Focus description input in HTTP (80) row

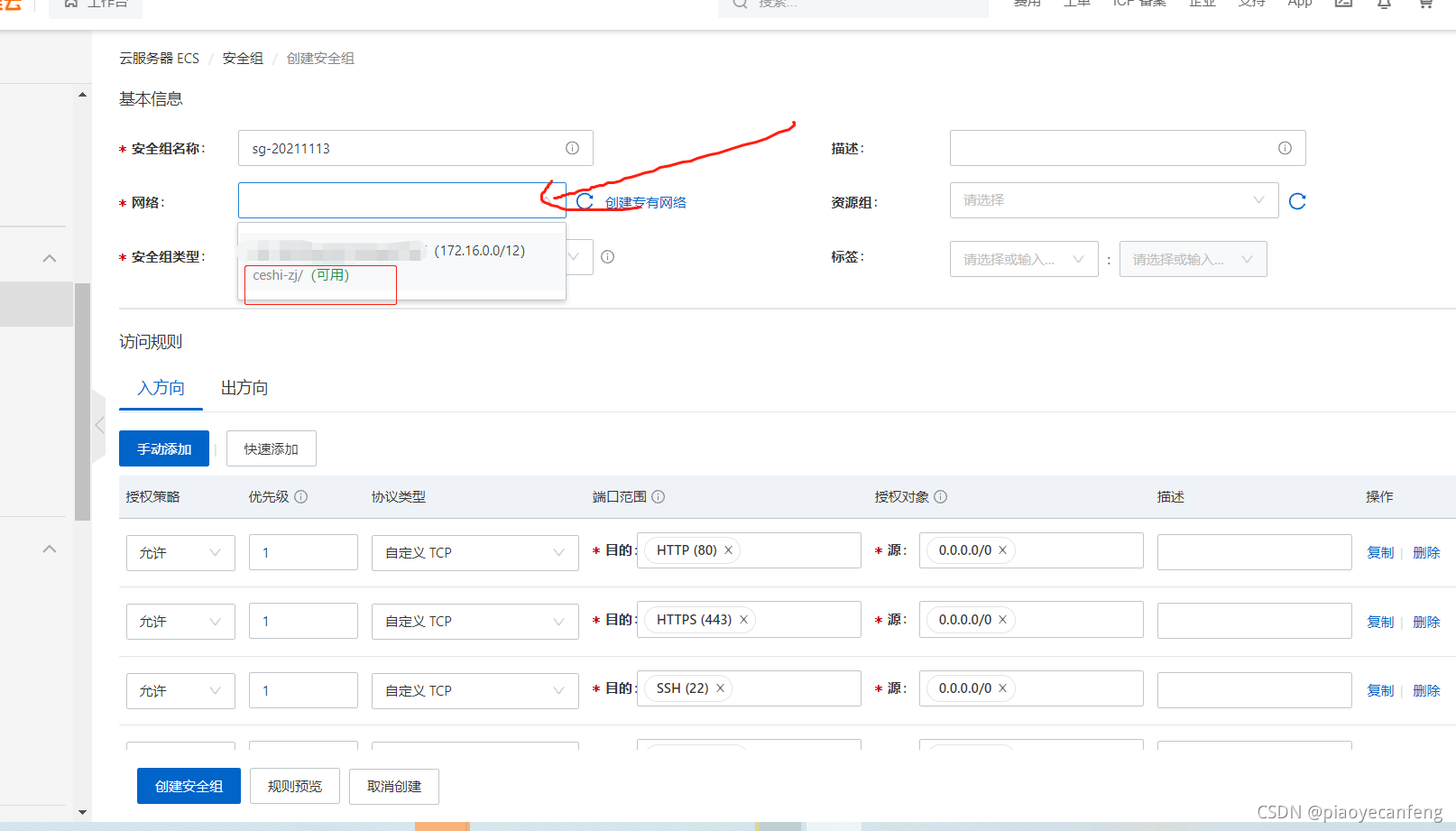click(x=1254, y=553)
